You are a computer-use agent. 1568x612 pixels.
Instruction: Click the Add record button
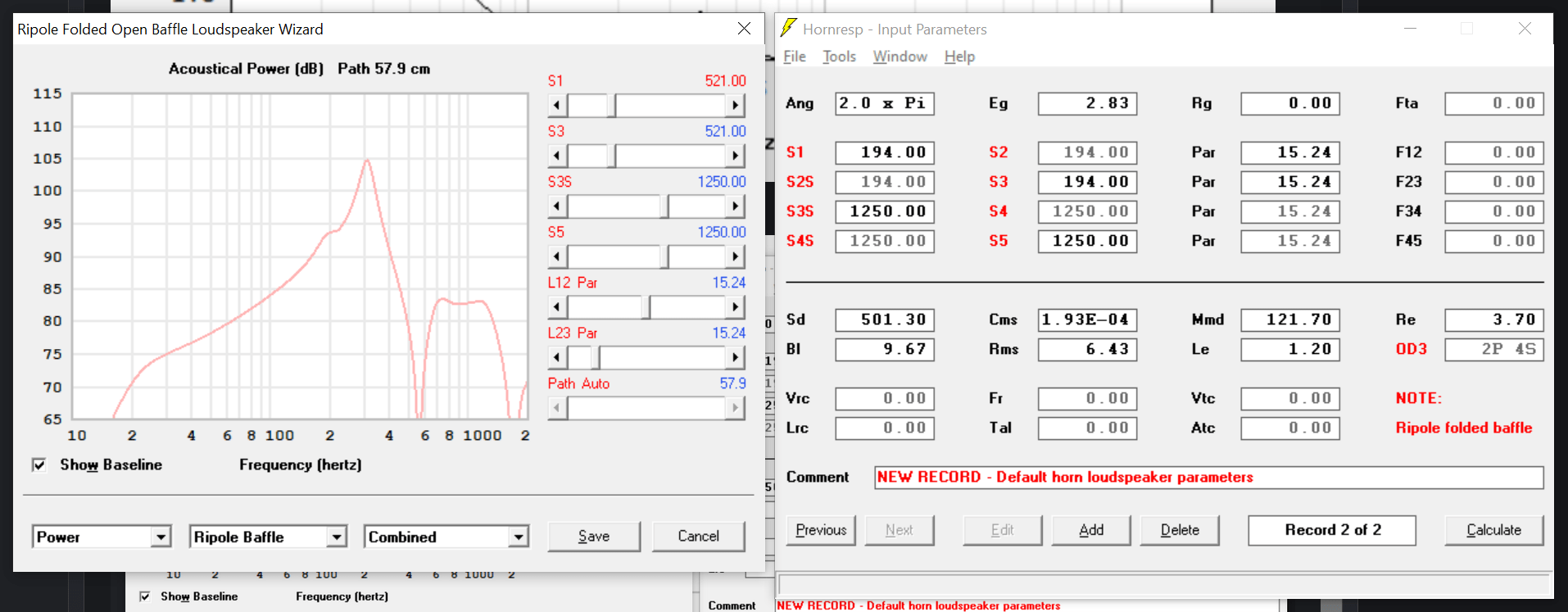(1091, 530)
